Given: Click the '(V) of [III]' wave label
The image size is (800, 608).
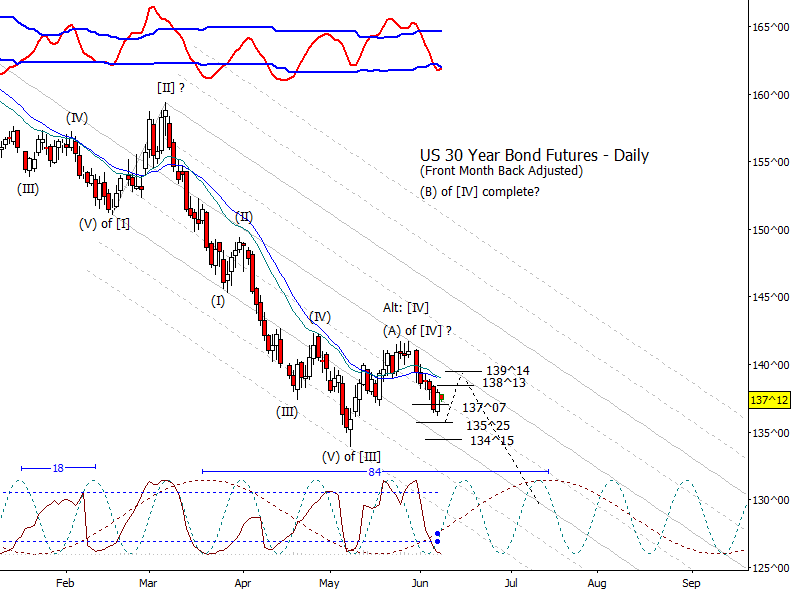Looking at the screenshot, I should 351,457.
